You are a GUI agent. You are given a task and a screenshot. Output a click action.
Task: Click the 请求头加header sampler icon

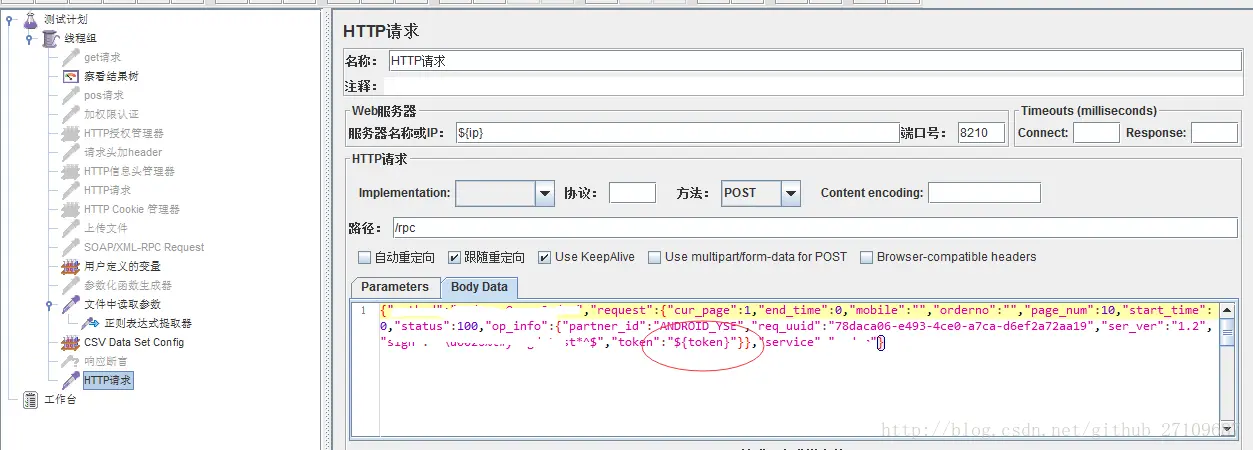point(71,152)
